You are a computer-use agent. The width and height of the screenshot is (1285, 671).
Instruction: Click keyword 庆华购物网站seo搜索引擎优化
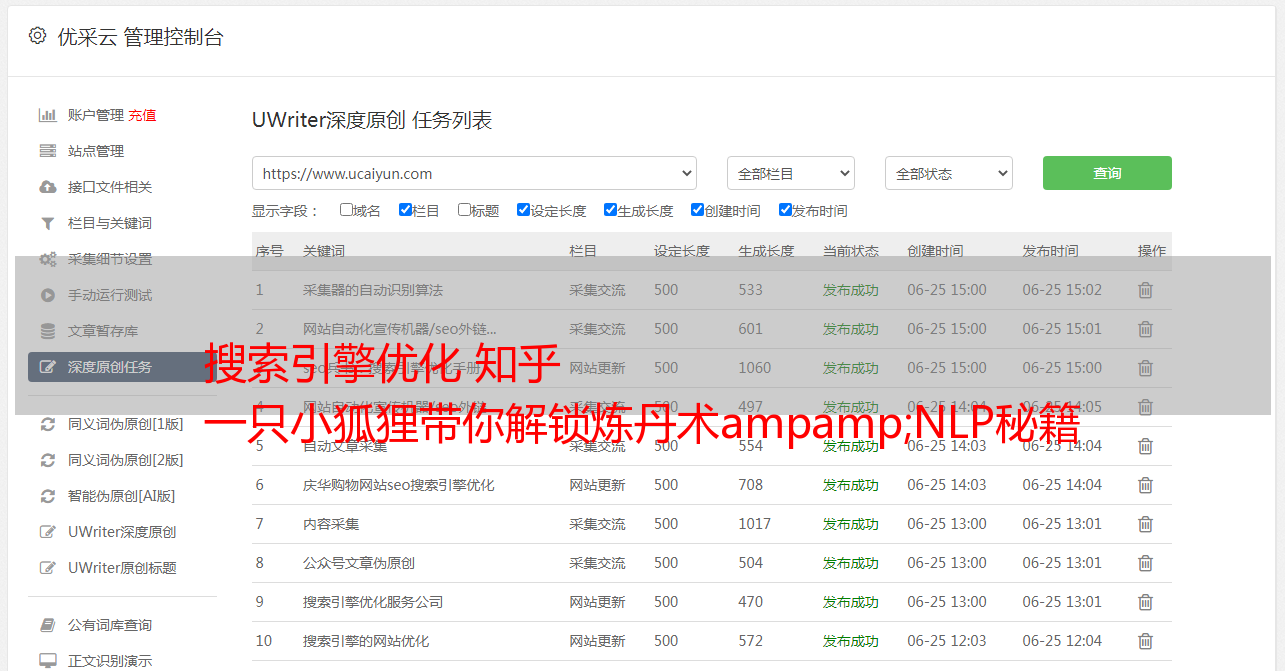pyautogui.click(x=399, y=485)
